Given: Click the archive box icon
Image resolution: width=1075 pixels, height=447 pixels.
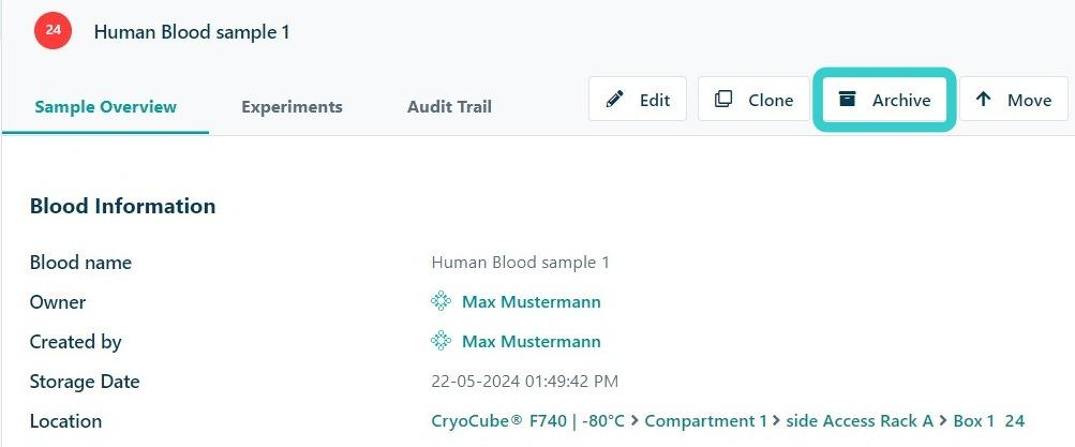Looking at the screenshot, I should 847,99.
